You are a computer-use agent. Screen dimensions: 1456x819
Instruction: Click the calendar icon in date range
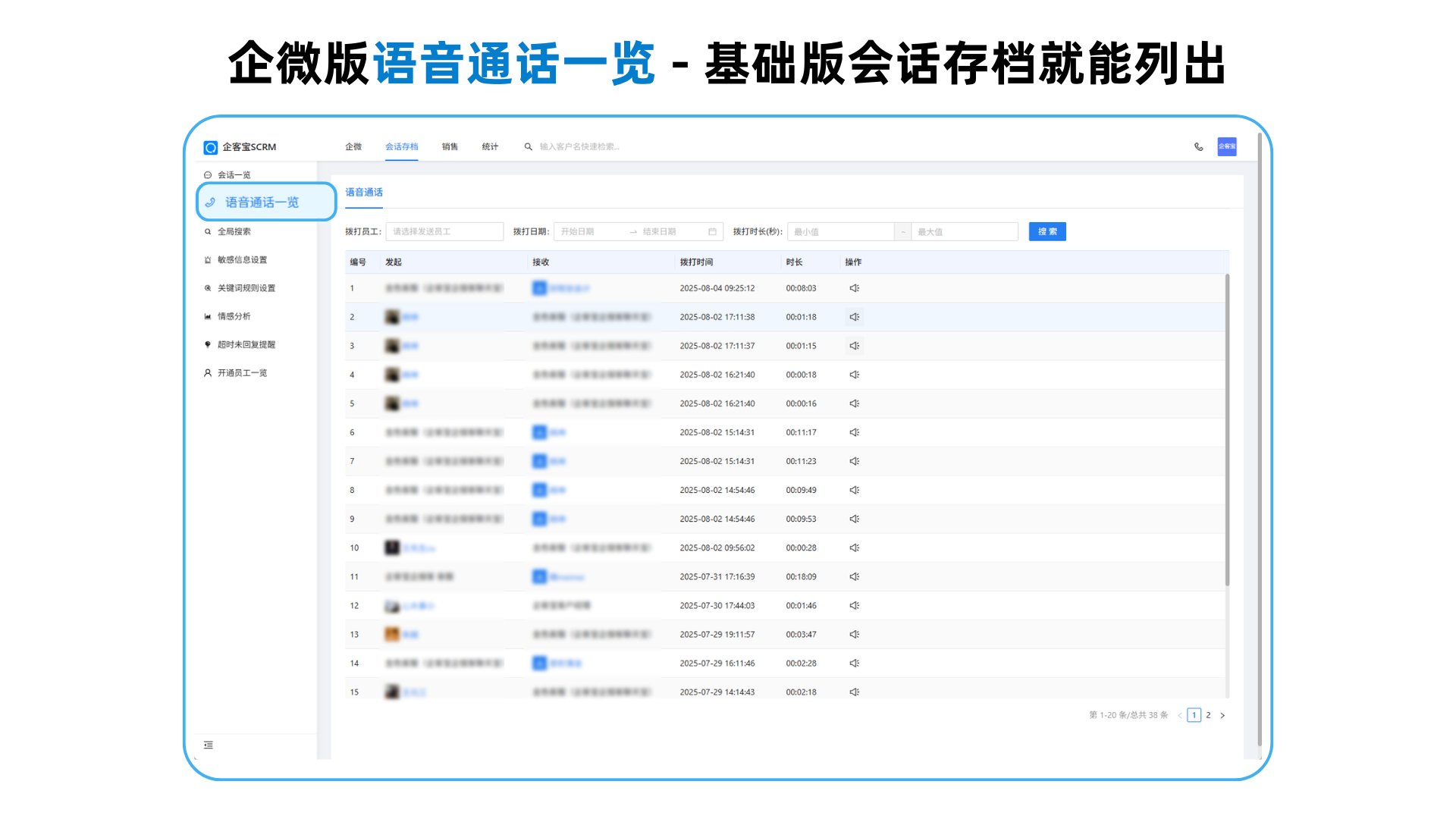tap(712, 231)
